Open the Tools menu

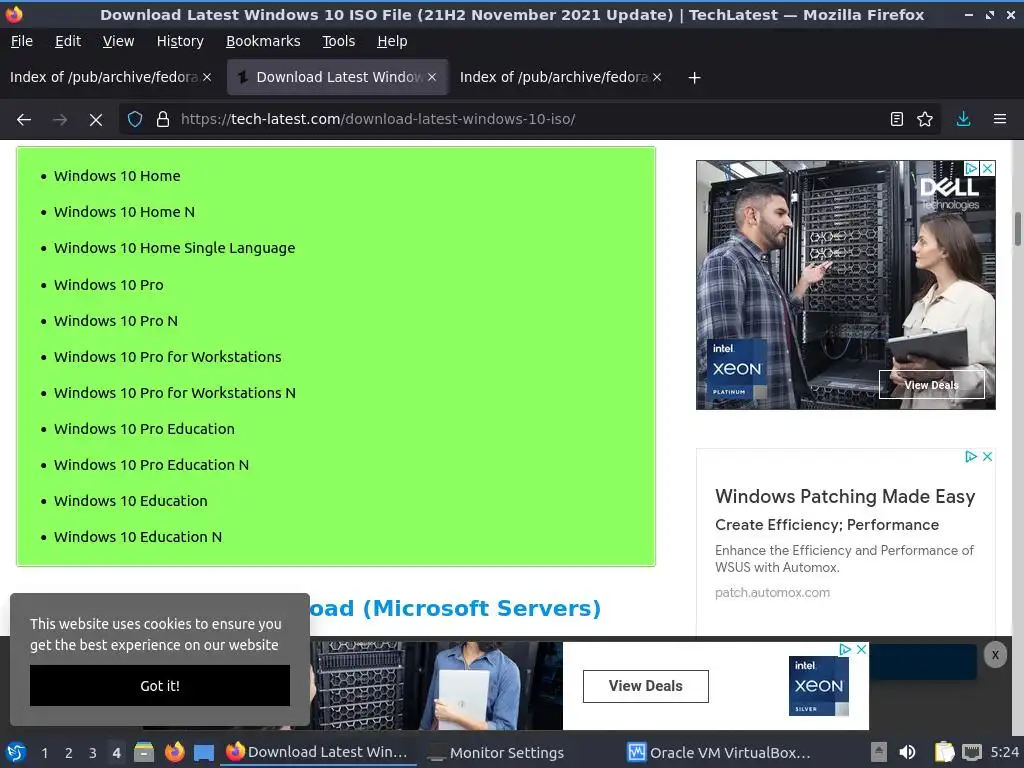(338, 41)
